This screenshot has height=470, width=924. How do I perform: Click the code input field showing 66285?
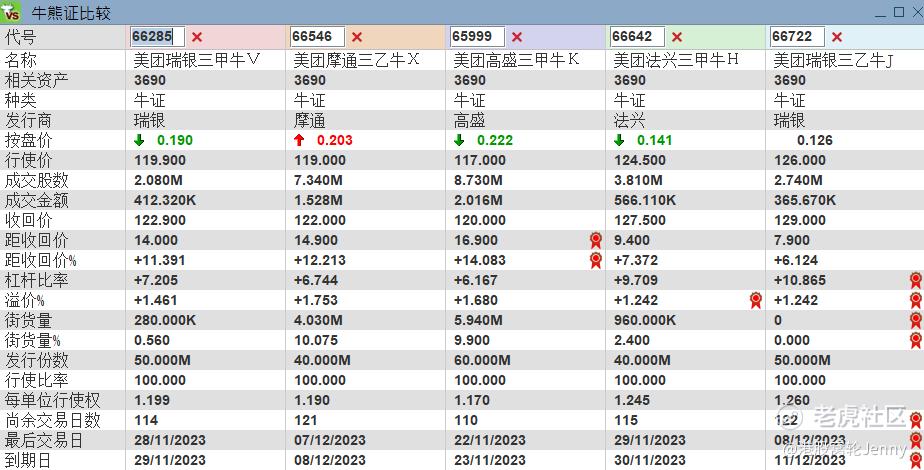click(157, 37)
